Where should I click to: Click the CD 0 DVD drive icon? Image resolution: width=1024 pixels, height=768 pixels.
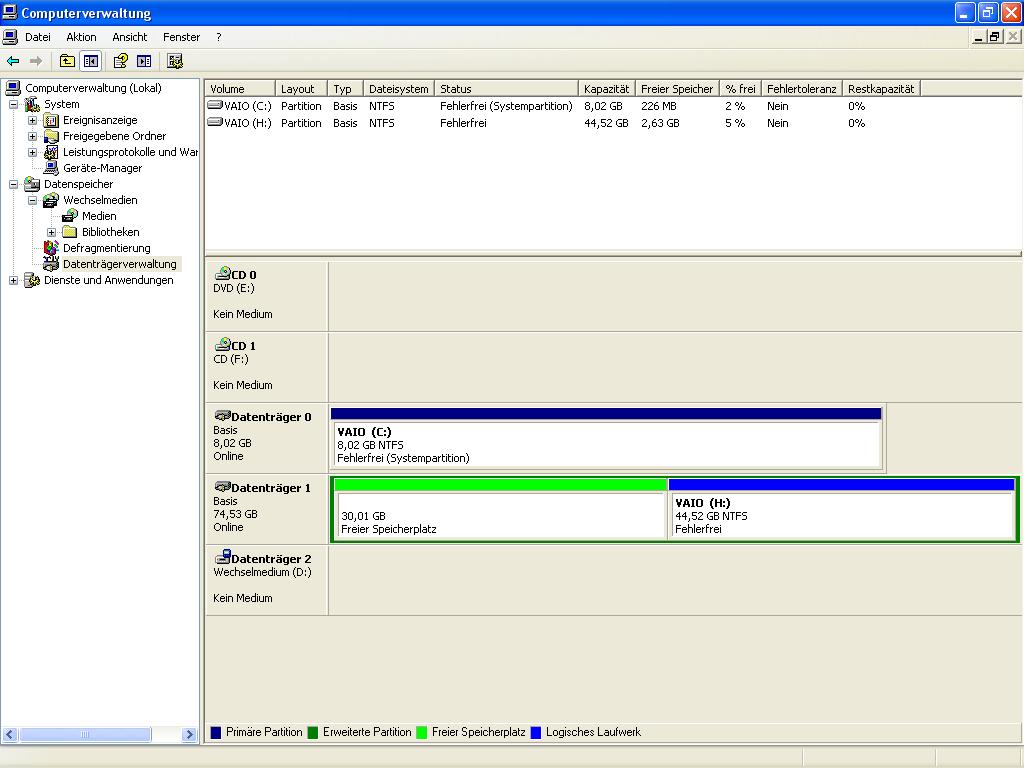pos(222,274)
